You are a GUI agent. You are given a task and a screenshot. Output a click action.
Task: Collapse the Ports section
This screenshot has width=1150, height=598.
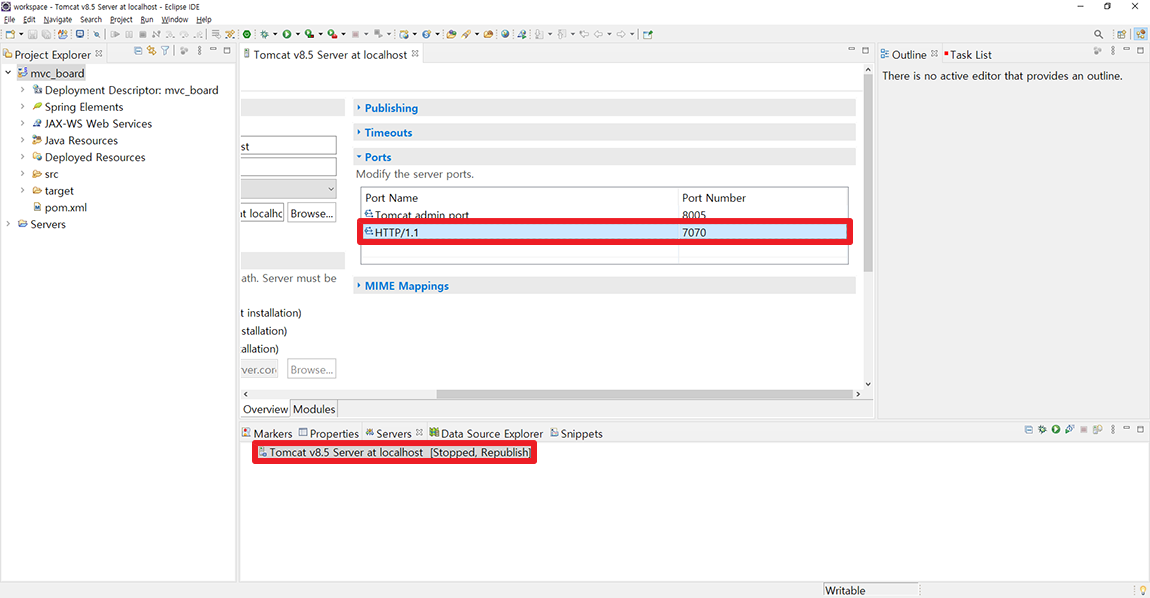pos(359,157)
